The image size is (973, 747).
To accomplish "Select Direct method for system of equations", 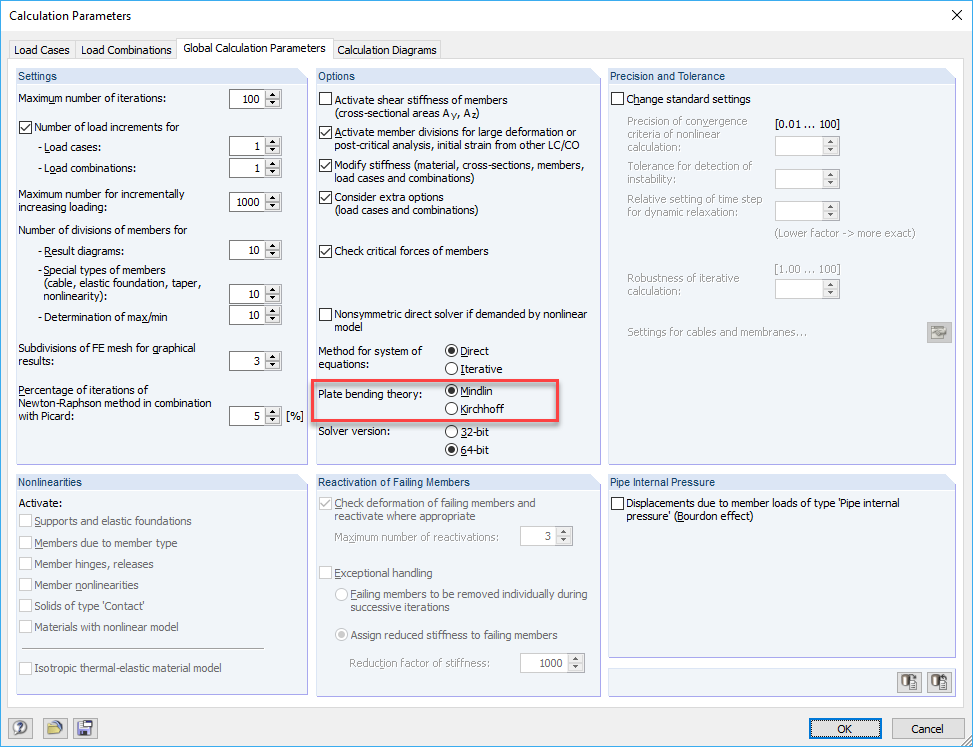I will [x=452, y=351].
